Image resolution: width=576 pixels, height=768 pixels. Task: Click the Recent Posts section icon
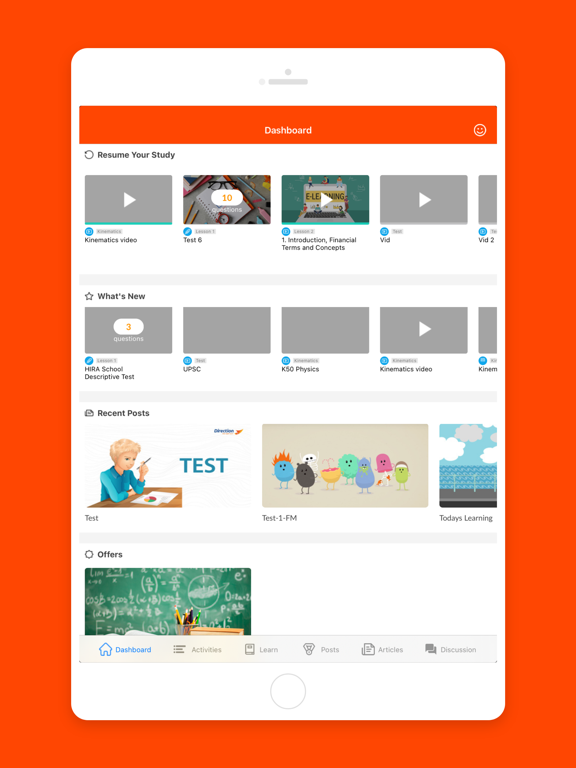click(x=89, y=413)
